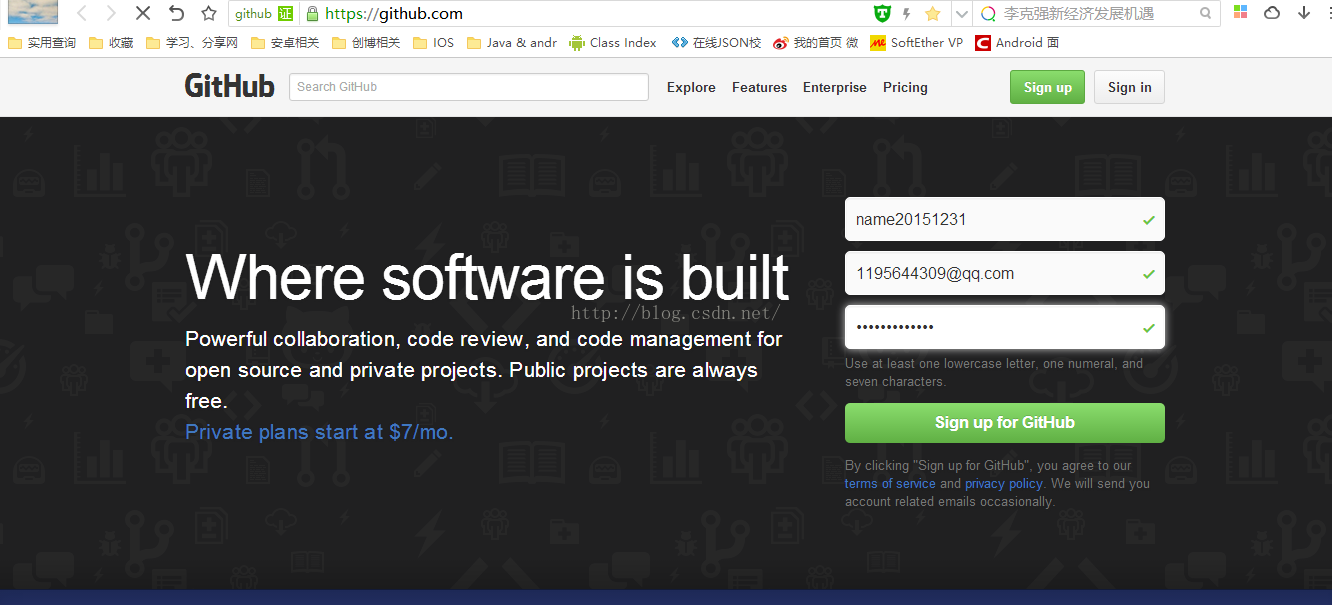Click the yellow star favorite icon in address bar

point(933,13)
